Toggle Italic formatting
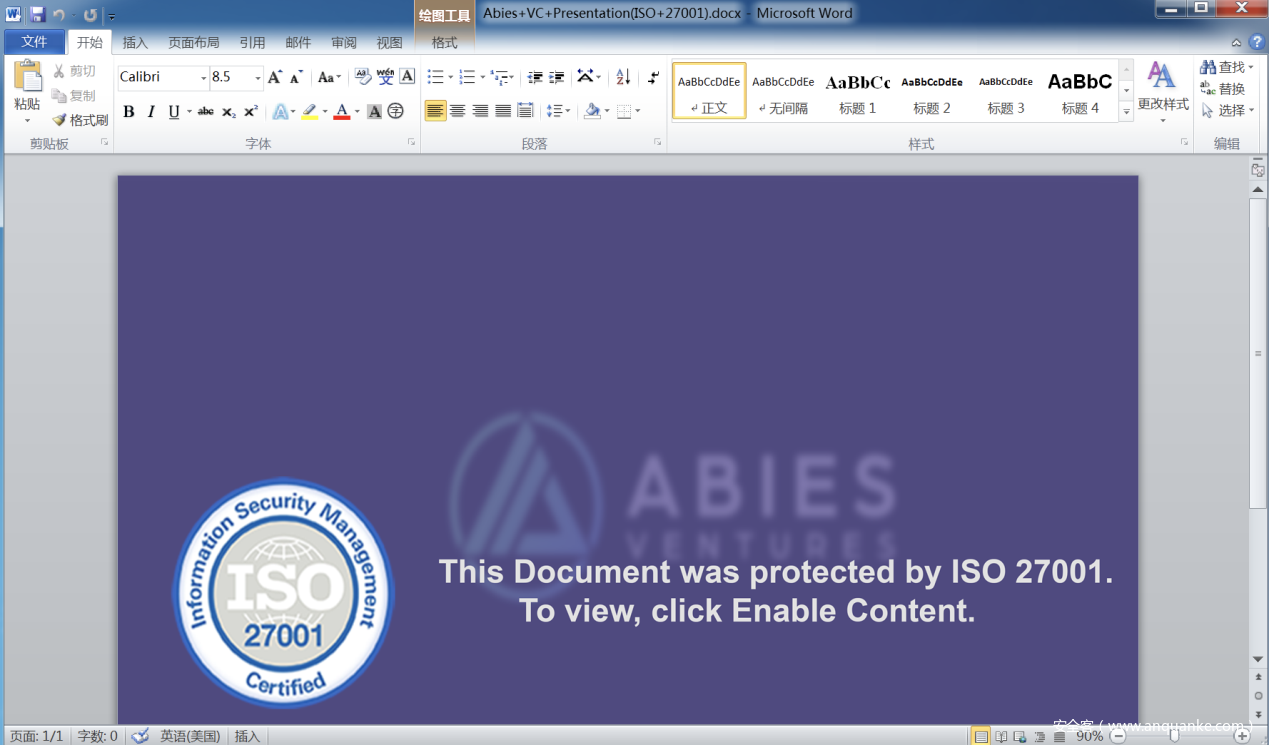 (151, 111)
